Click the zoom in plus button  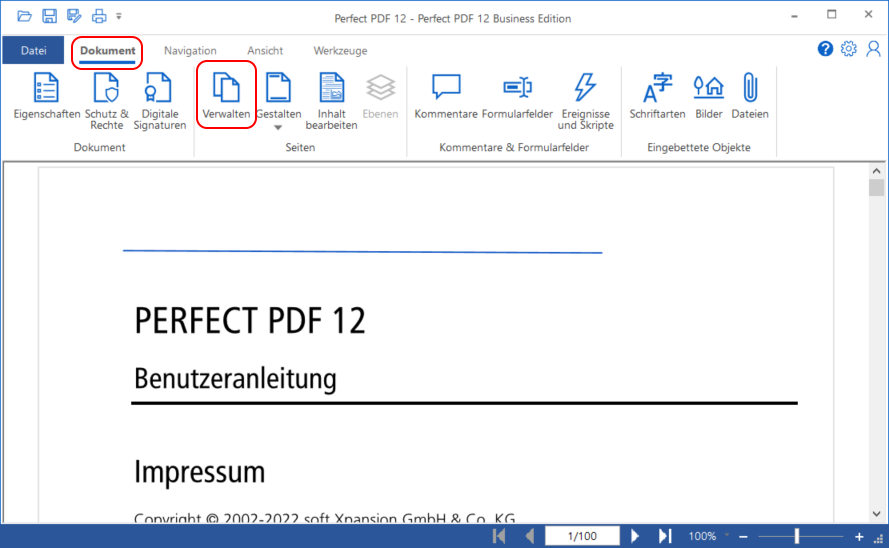tap(859, 536)
